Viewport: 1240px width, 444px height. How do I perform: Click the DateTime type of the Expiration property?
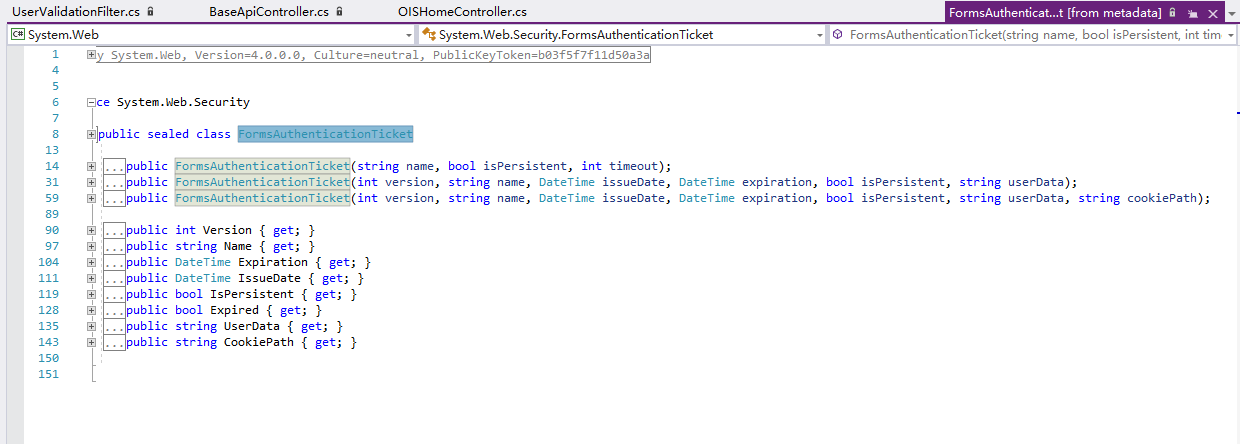coord(203,262)
